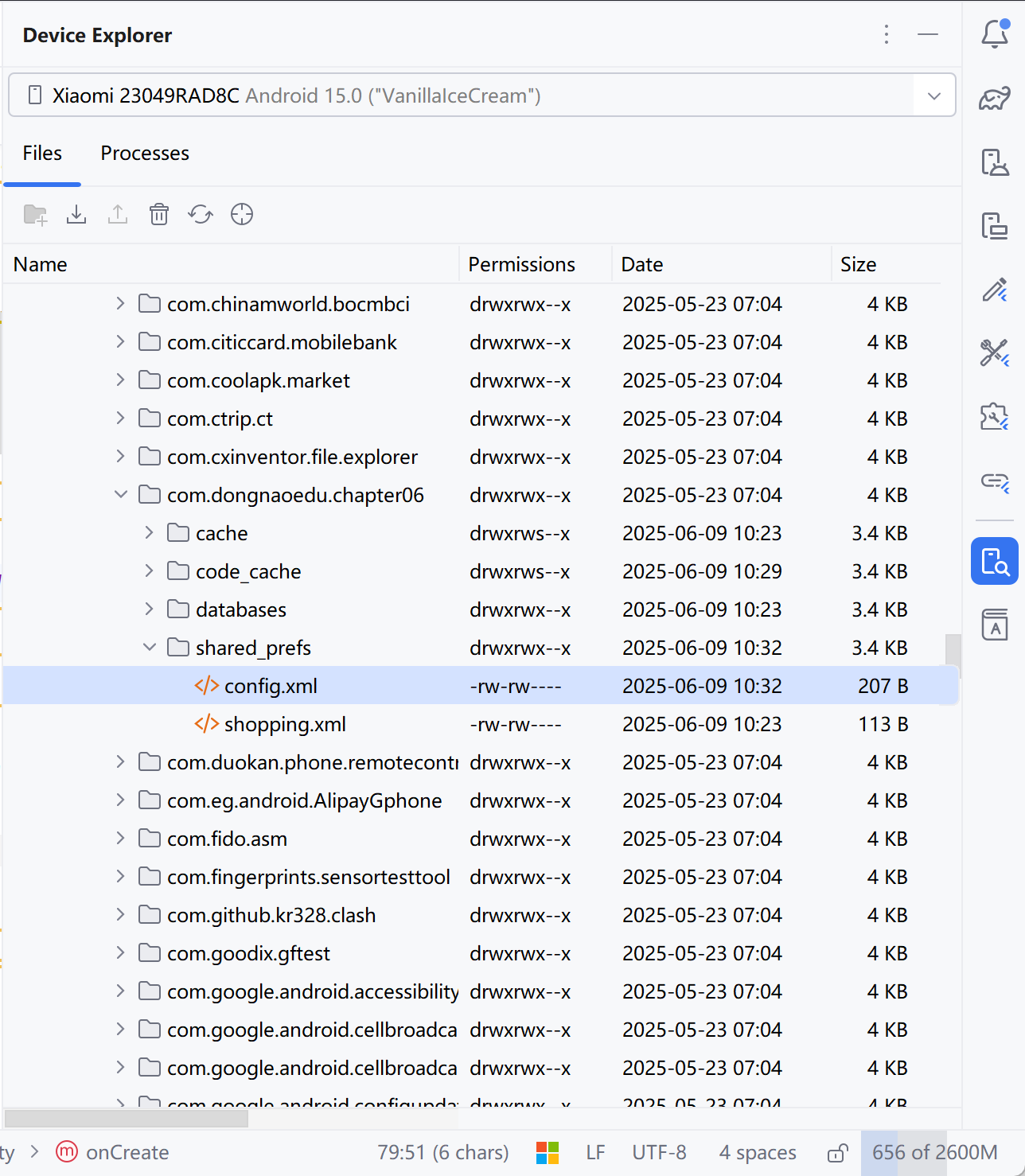The height and width of the screenshot is (1176, 1025).
Task: Click the UTF-8 encoding in status bar
Action: click(659, 1153)
